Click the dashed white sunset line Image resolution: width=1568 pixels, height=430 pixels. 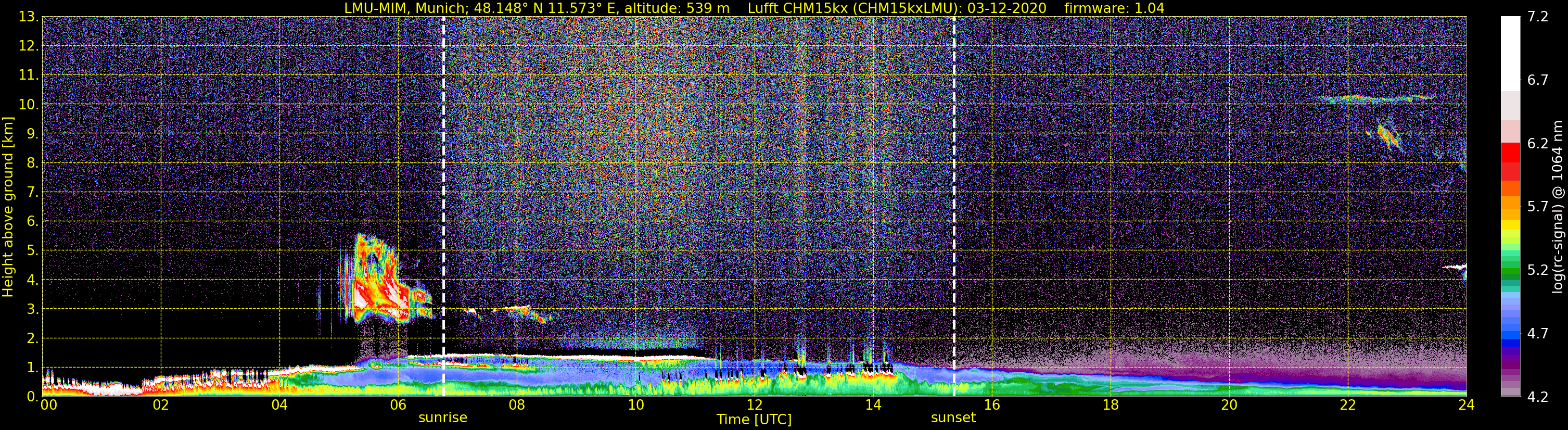point(954,207)
